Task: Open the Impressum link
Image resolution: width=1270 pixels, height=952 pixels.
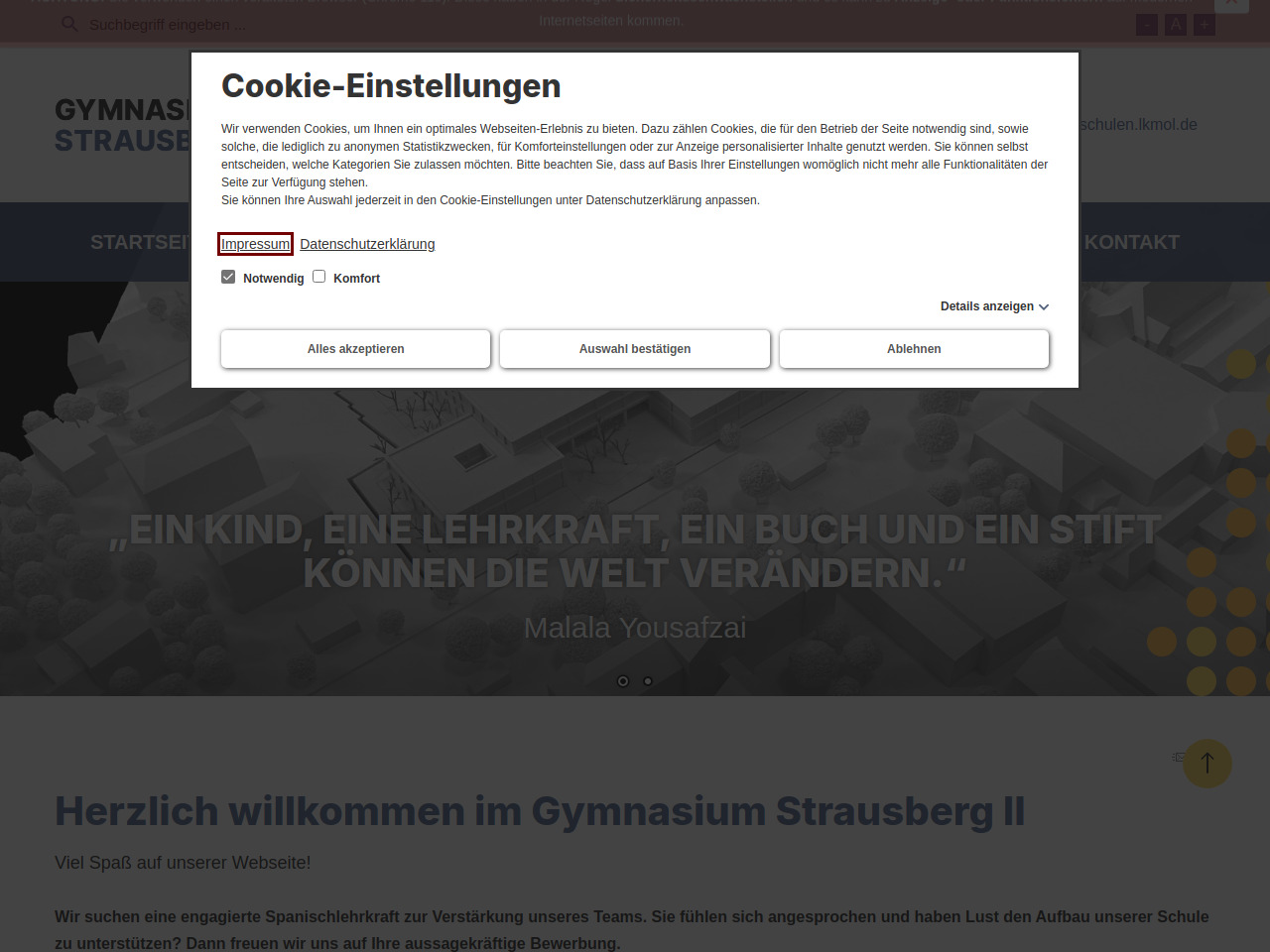Action: [255, 244]
